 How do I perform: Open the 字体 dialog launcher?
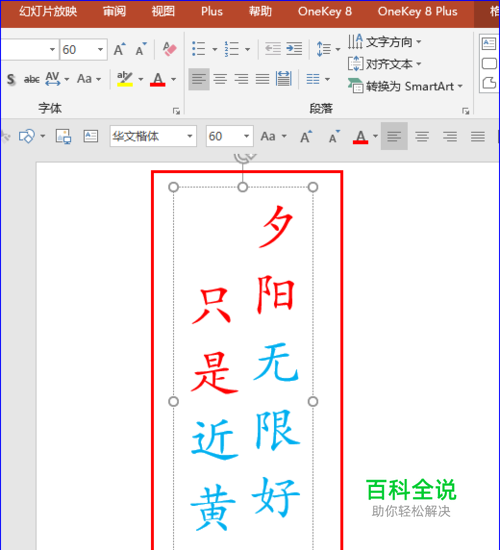pyautogui.click(x=176, y=111)
